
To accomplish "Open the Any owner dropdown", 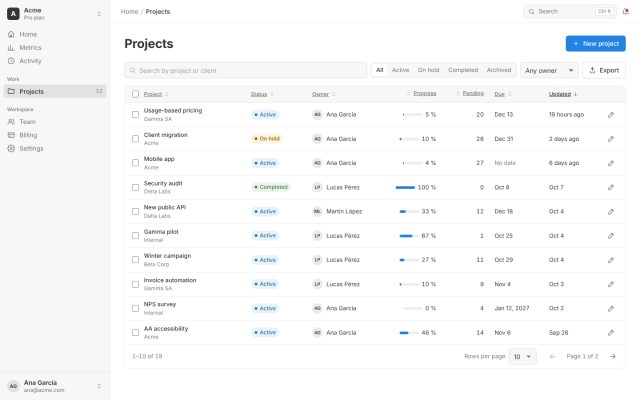I will (549, 71).
